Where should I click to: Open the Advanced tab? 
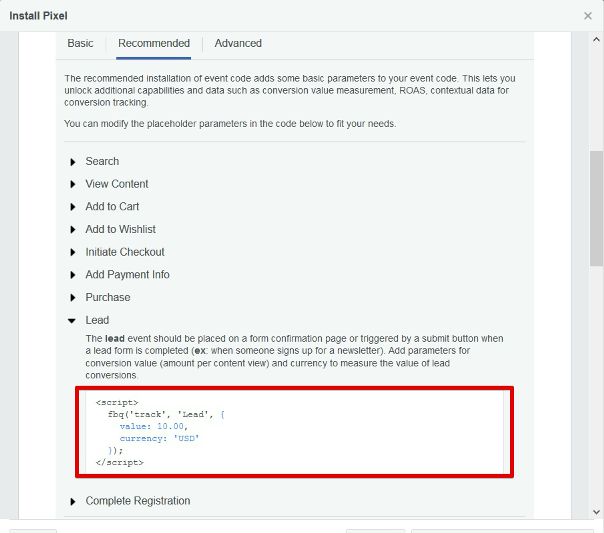pos(238,43)
